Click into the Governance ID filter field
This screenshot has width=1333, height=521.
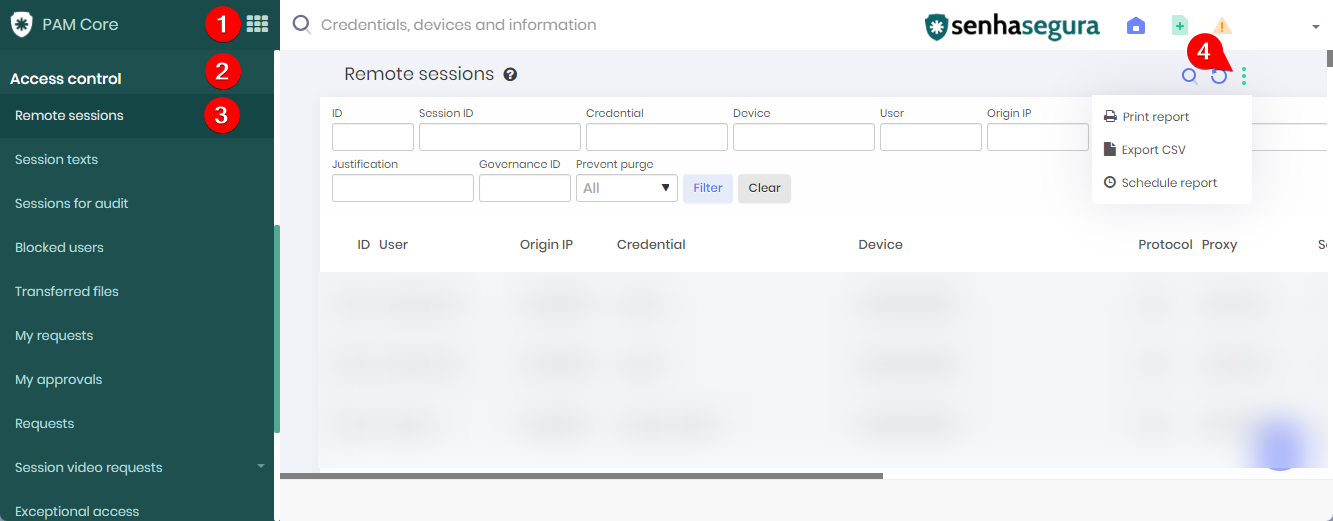coord(525,188)
